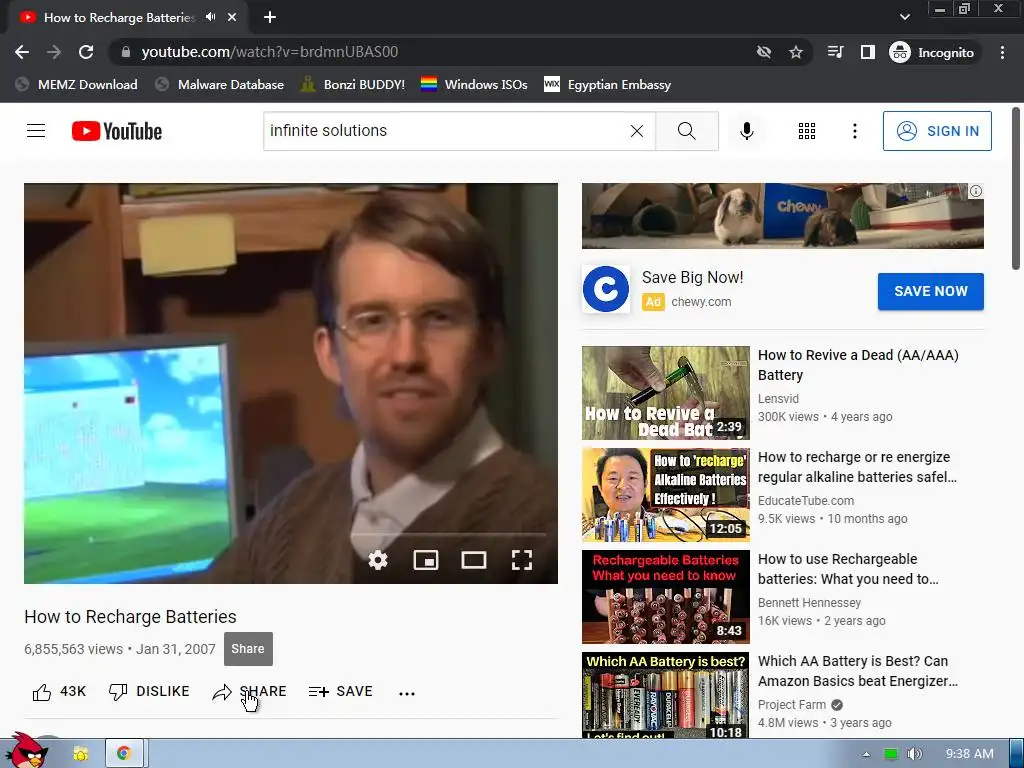
Task: Click the search magnifier button
Action: pos(687,131)
